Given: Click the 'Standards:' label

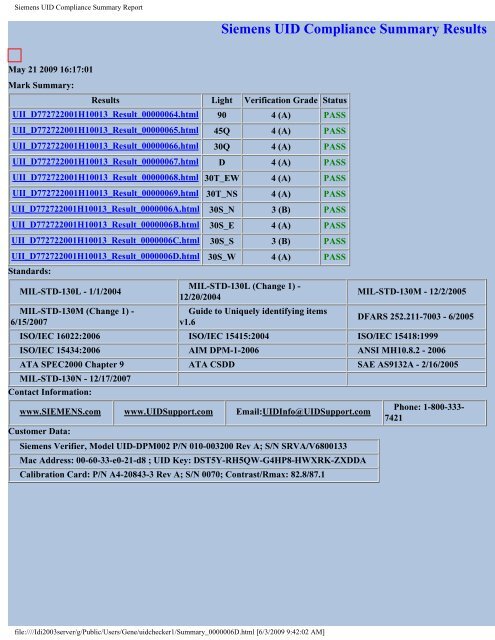Looking at the screenshot, I should (29, 271).
